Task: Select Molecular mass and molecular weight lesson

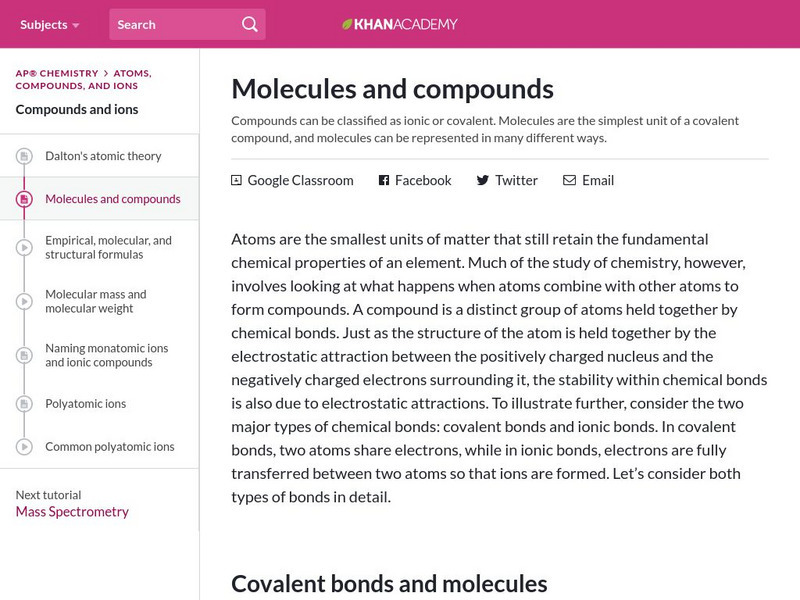Action: point(96,301)
